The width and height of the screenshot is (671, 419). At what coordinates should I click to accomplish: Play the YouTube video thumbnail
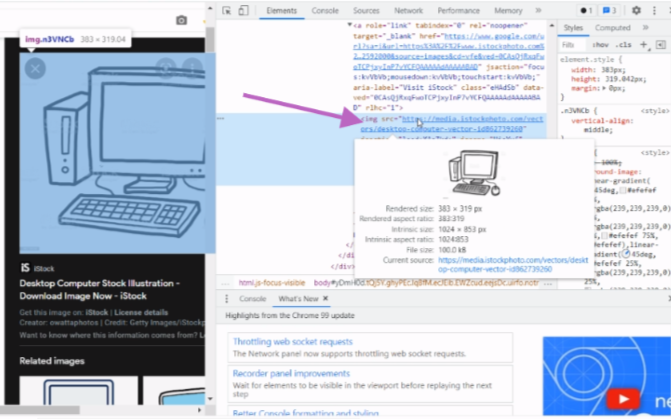pyautogui.click(x=623, y=399)
